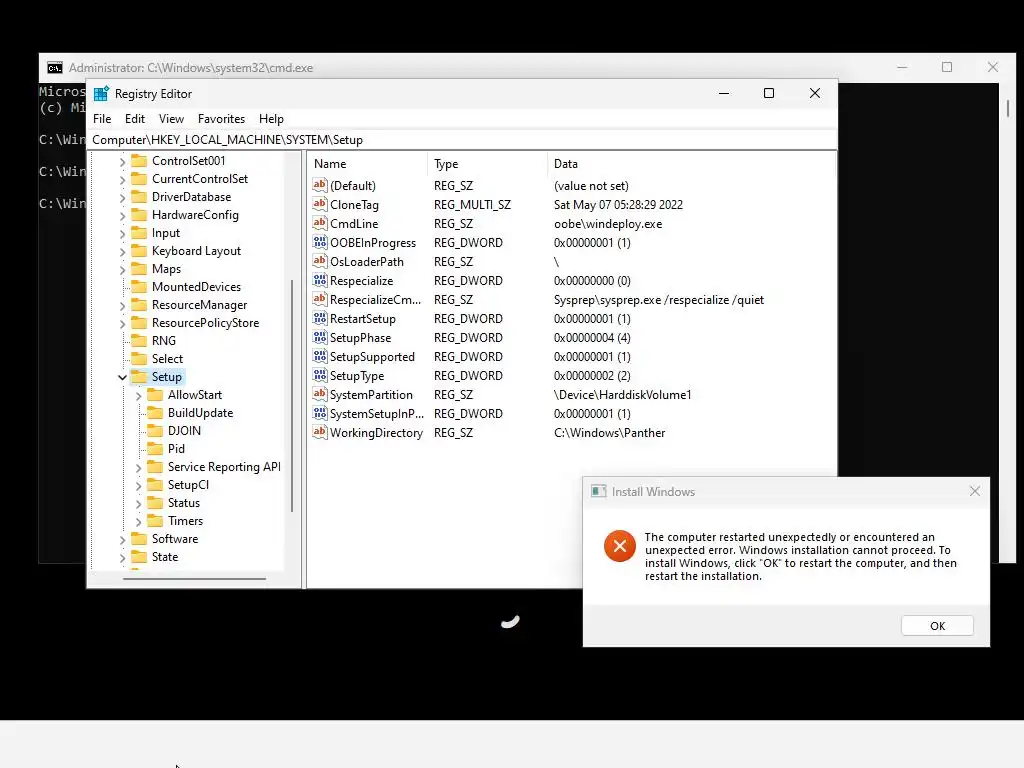The image size is (1024, 768).
Task: Select the SetupSupported DWORD icon
Action: click(x=319, y=356)
